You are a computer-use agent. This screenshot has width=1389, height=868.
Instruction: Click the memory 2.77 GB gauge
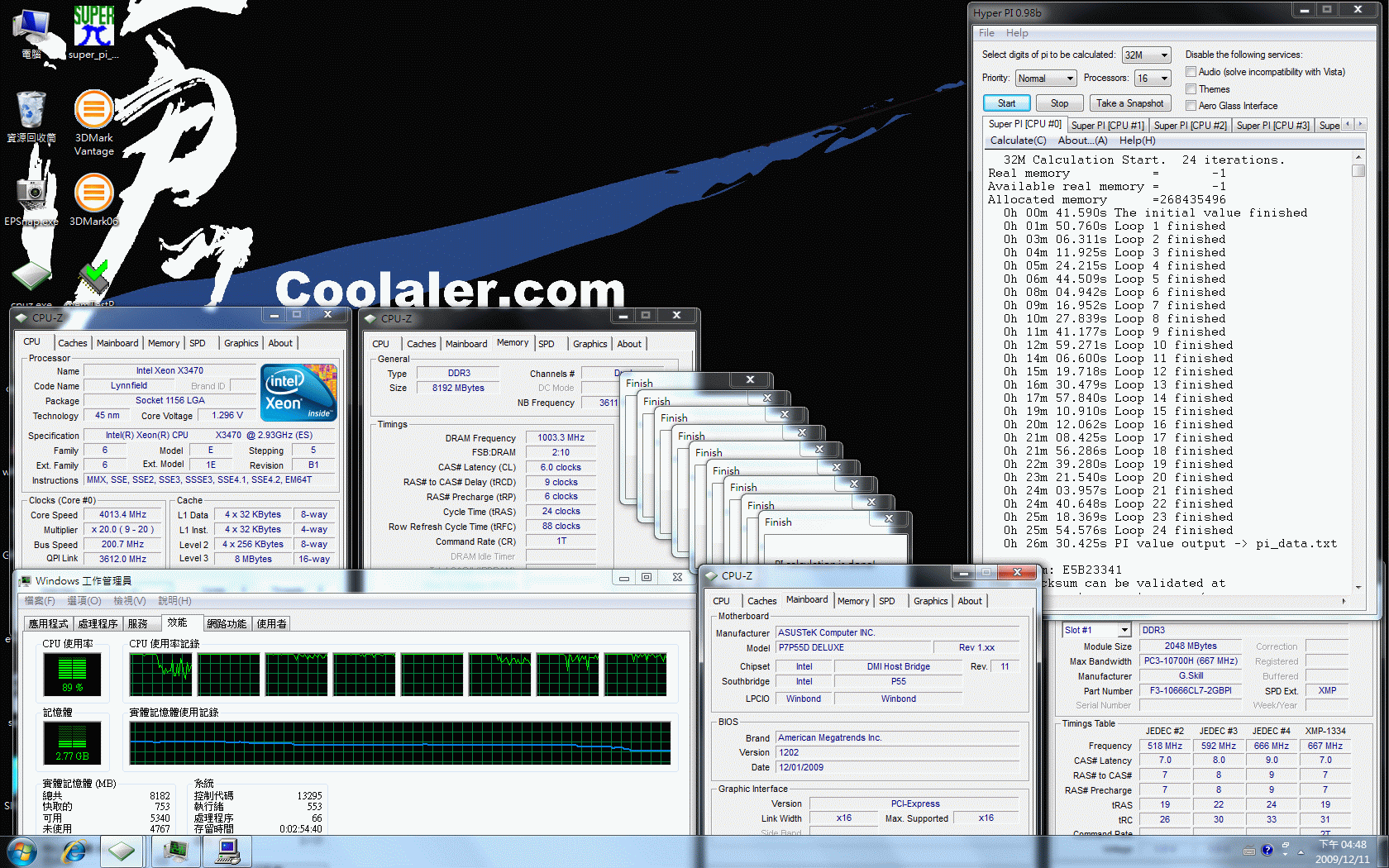click(72, 742)
